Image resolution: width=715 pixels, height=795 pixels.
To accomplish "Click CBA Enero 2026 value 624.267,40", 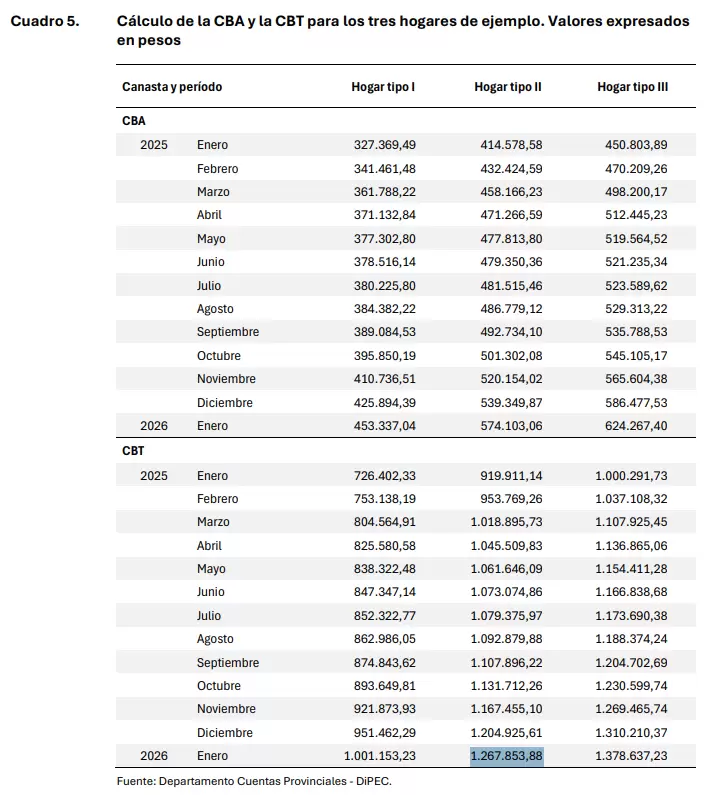I will click(636, 426).
